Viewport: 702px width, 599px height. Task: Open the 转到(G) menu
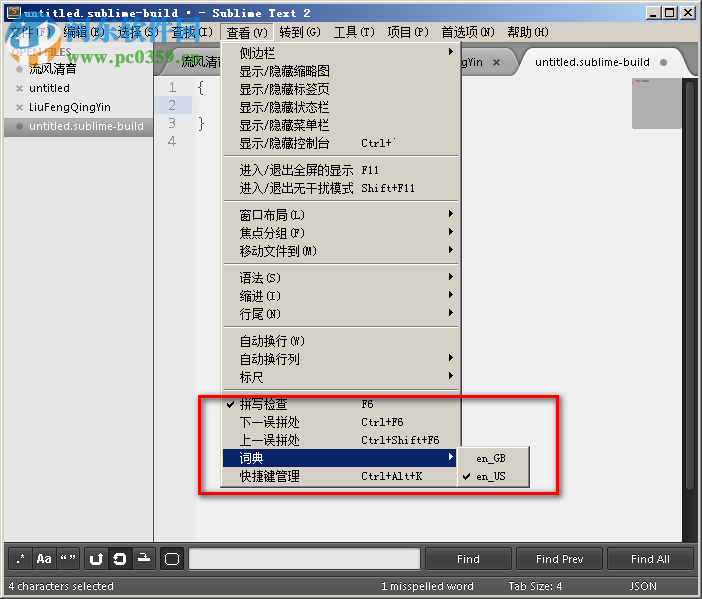point(300,32)
